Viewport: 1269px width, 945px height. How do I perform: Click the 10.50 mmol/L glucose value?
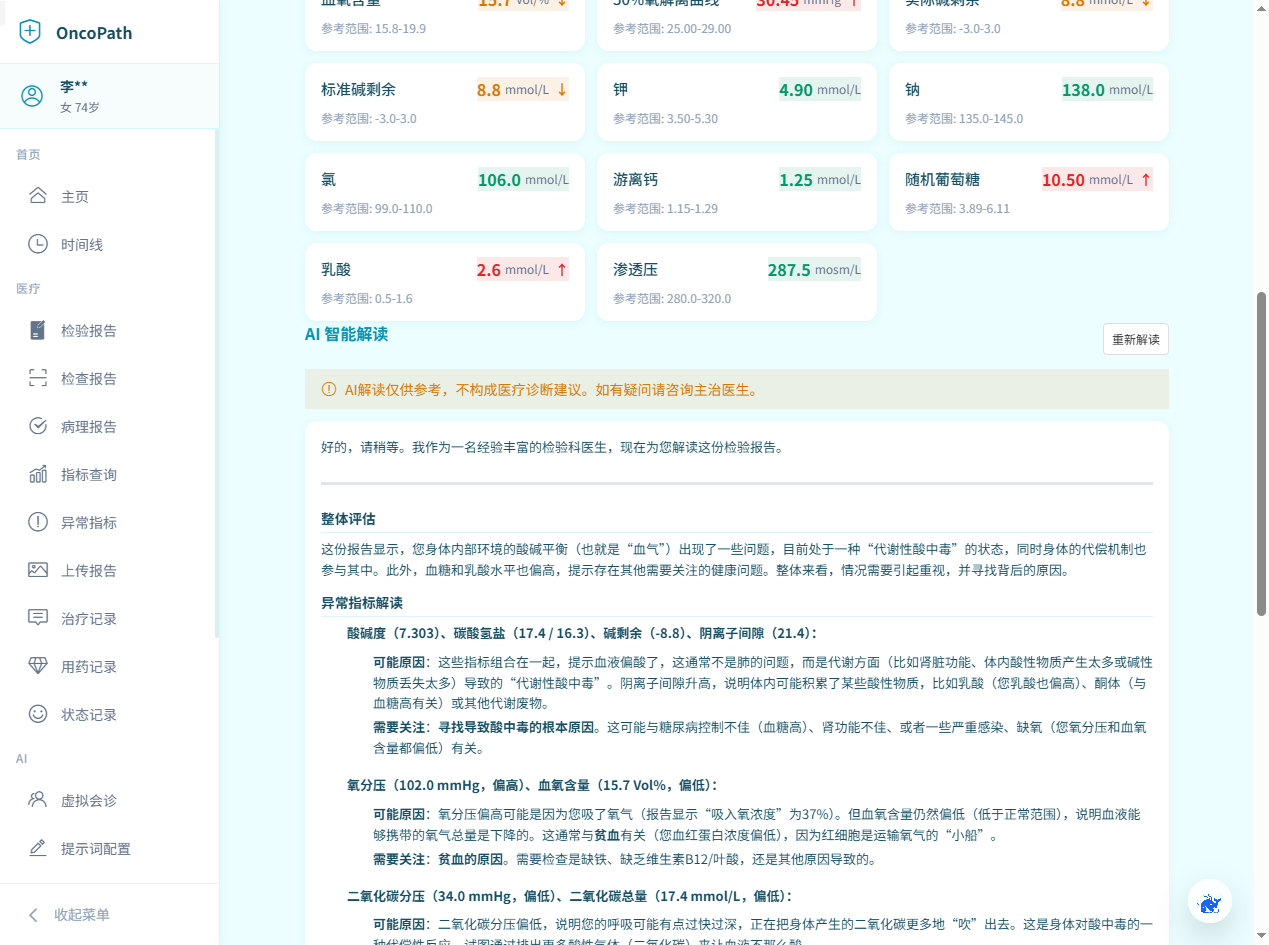click(x=1097, y=180)
